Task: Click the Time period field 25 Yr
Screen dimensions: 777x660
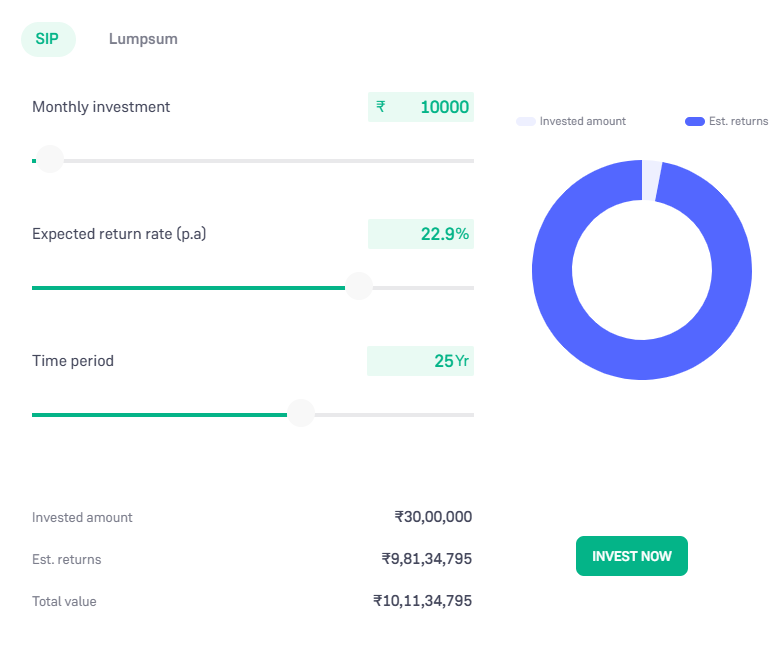Action: point(421,361)
